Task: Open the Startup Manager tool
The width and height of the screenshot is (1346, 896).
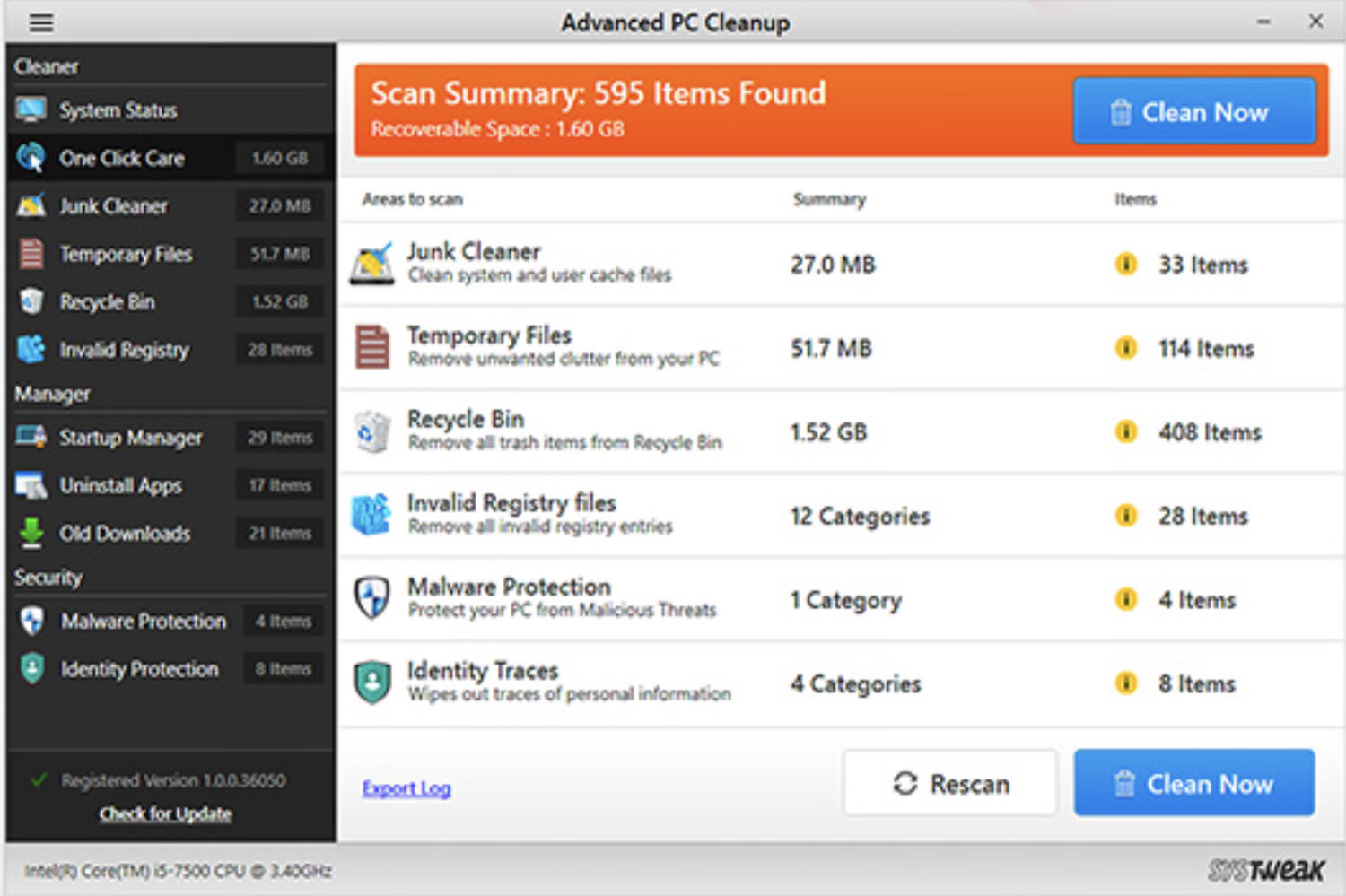Action: [x=31, y=438]
